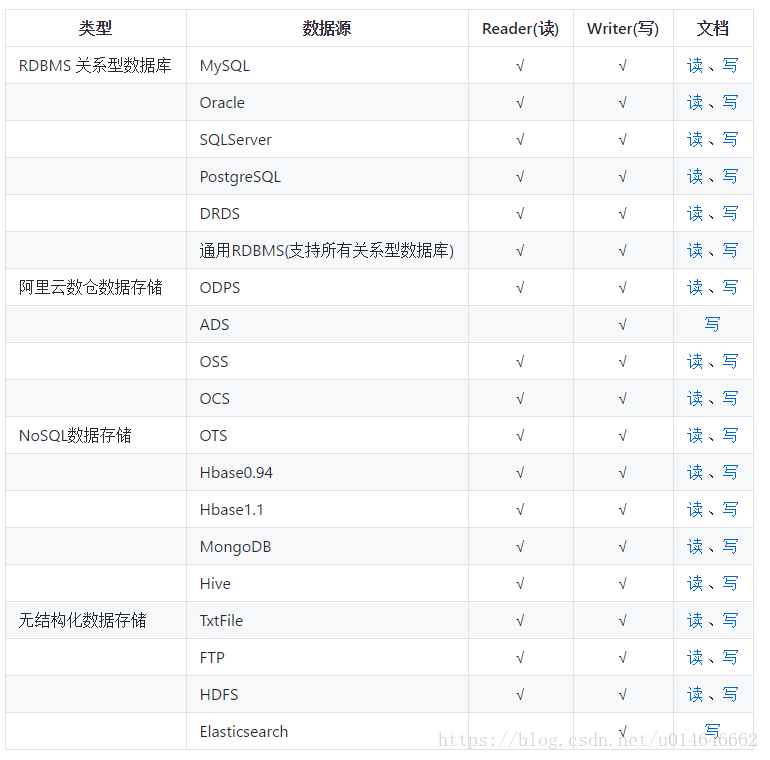The width and height of the screenshot is (770, 760).
Task: Open the 通用RDBMS write (写) doc link
Action: coord(730,250)
